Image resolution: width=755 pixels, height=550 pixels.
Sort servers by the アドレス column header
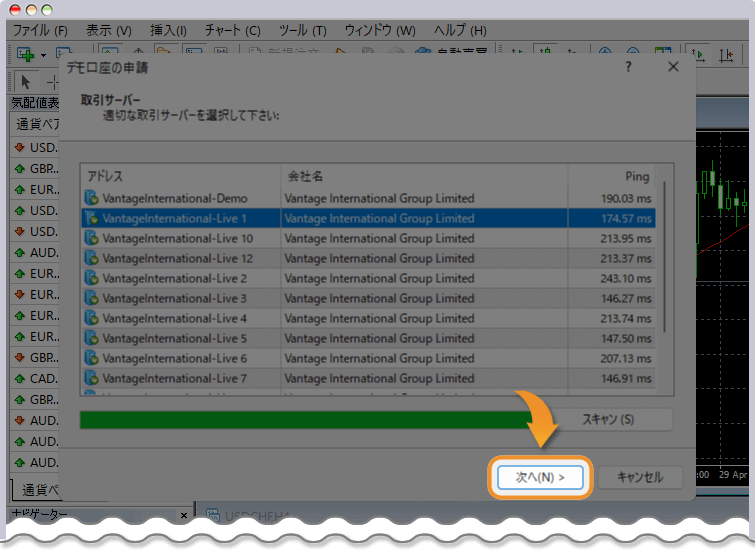[180, 176]
